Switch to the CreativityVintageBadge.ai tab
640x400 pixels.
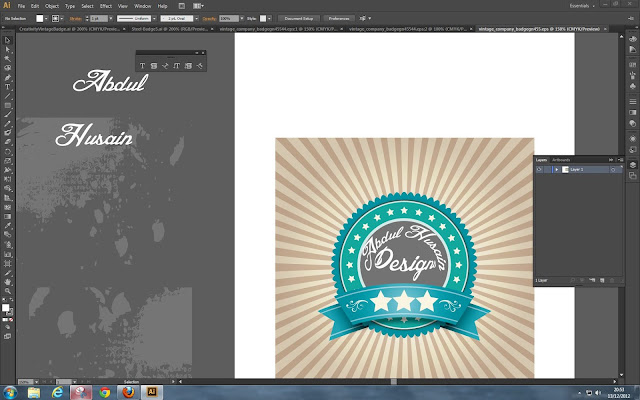(x=70, y=29)
